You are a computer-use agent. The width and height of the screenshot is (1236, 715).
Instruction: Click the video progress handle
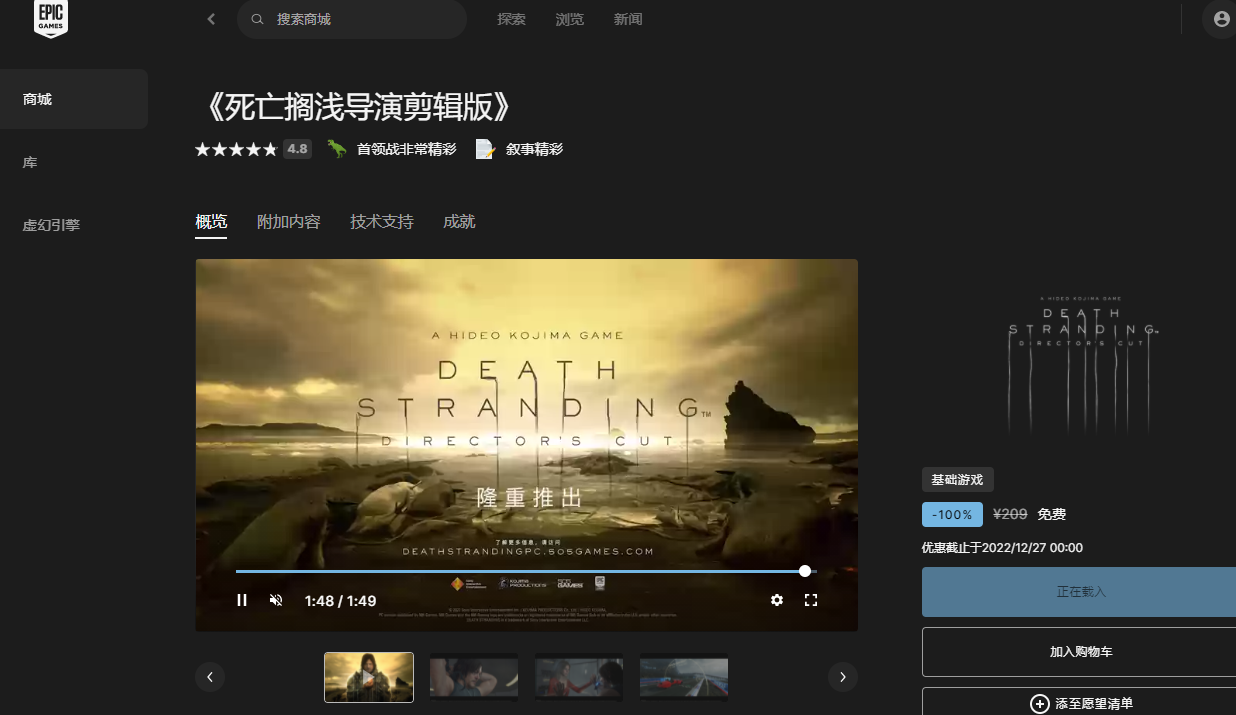[805, 571]
